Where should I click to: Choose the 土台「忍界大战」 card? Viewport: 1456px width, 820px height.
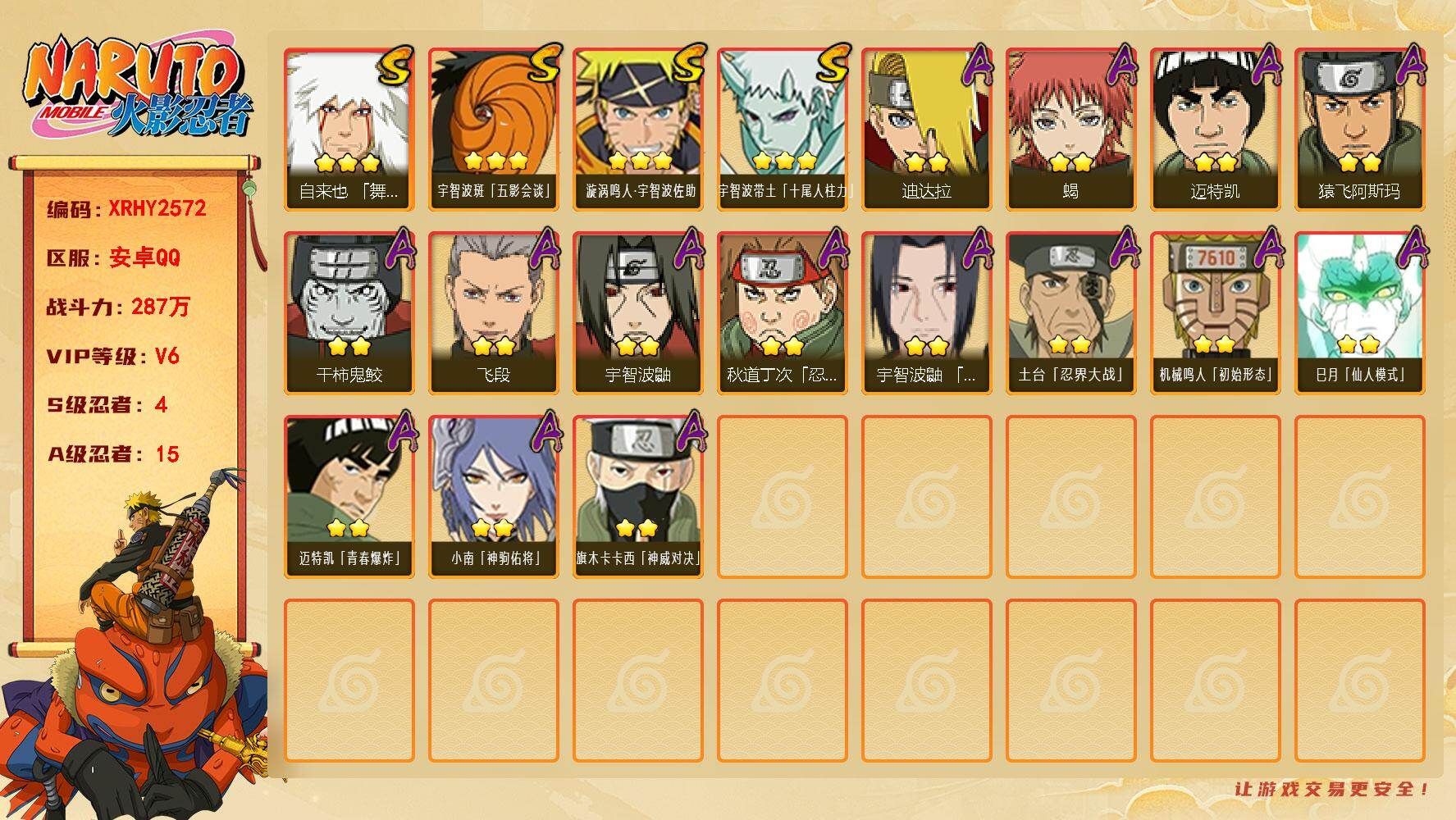click(x=1071, y=313)
